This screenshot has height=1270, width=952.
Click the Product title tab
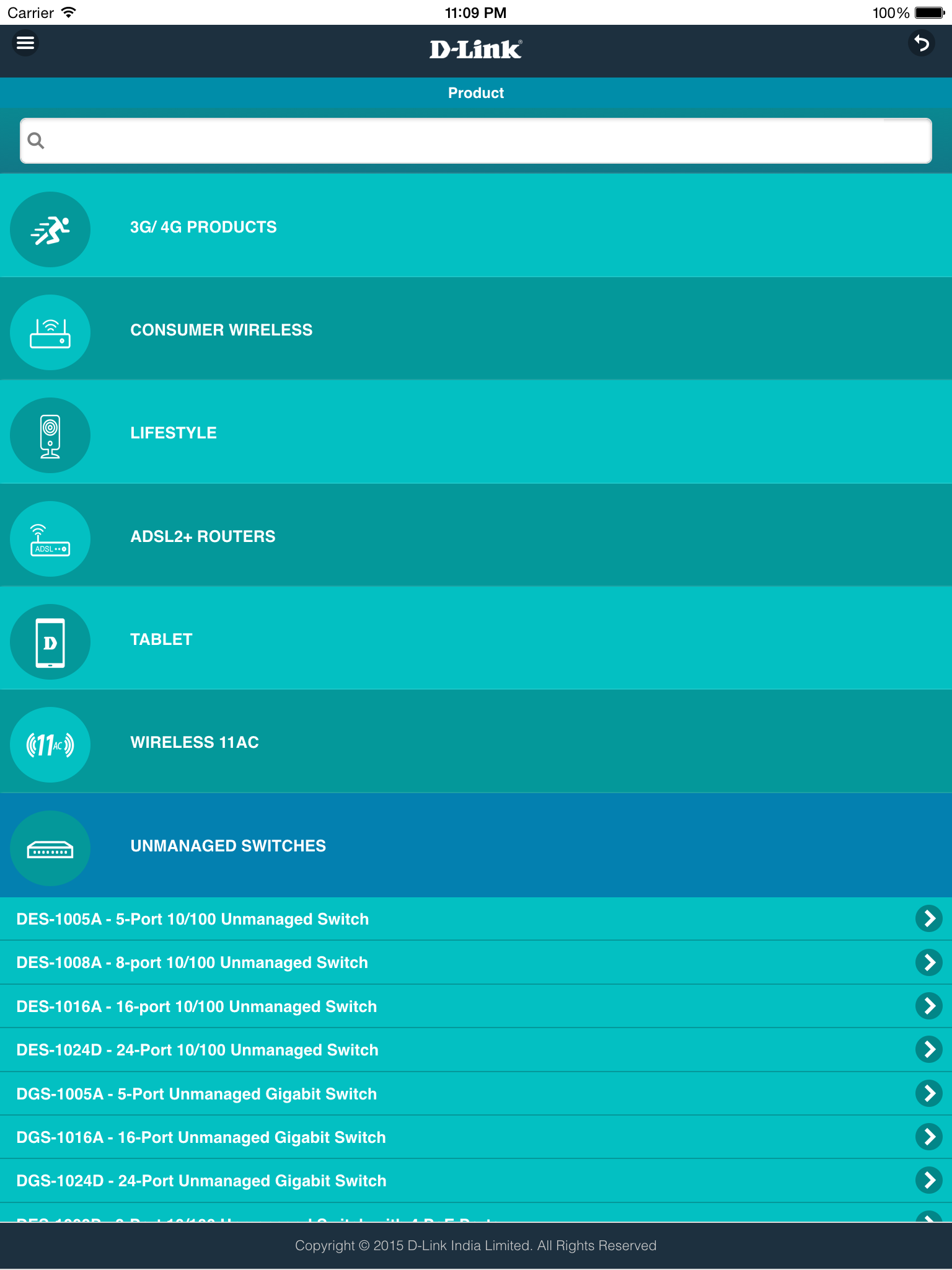476,93
